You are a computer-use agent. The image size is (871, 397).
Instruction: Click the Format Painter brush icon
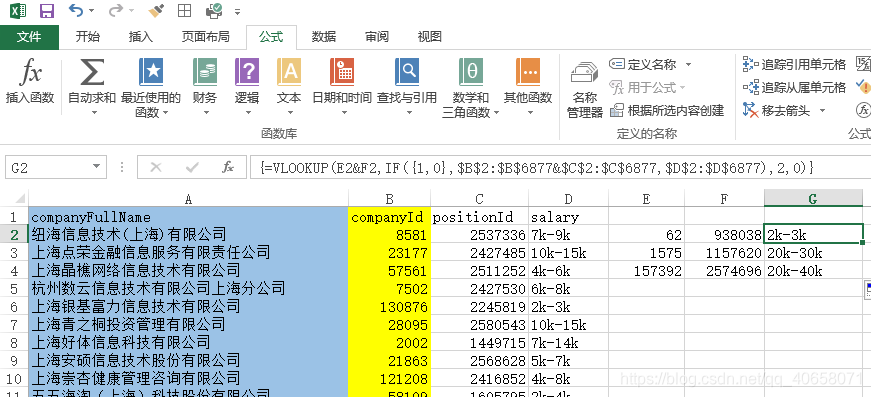157,10
